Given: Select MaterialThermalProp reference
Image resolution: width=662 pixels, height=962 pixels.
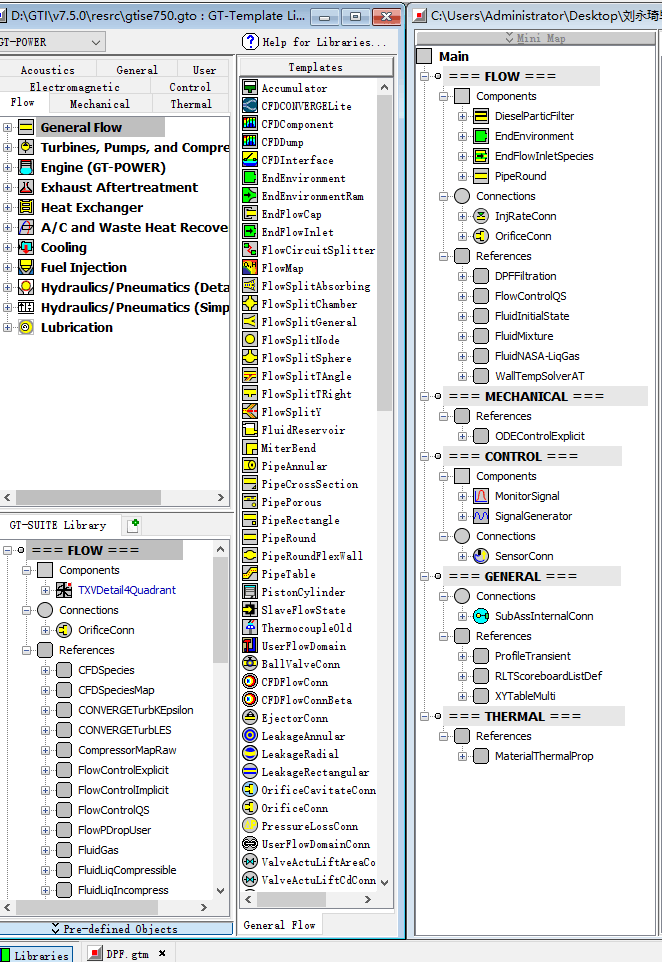Looking at the screenshot, I should (x=544, y=756).
